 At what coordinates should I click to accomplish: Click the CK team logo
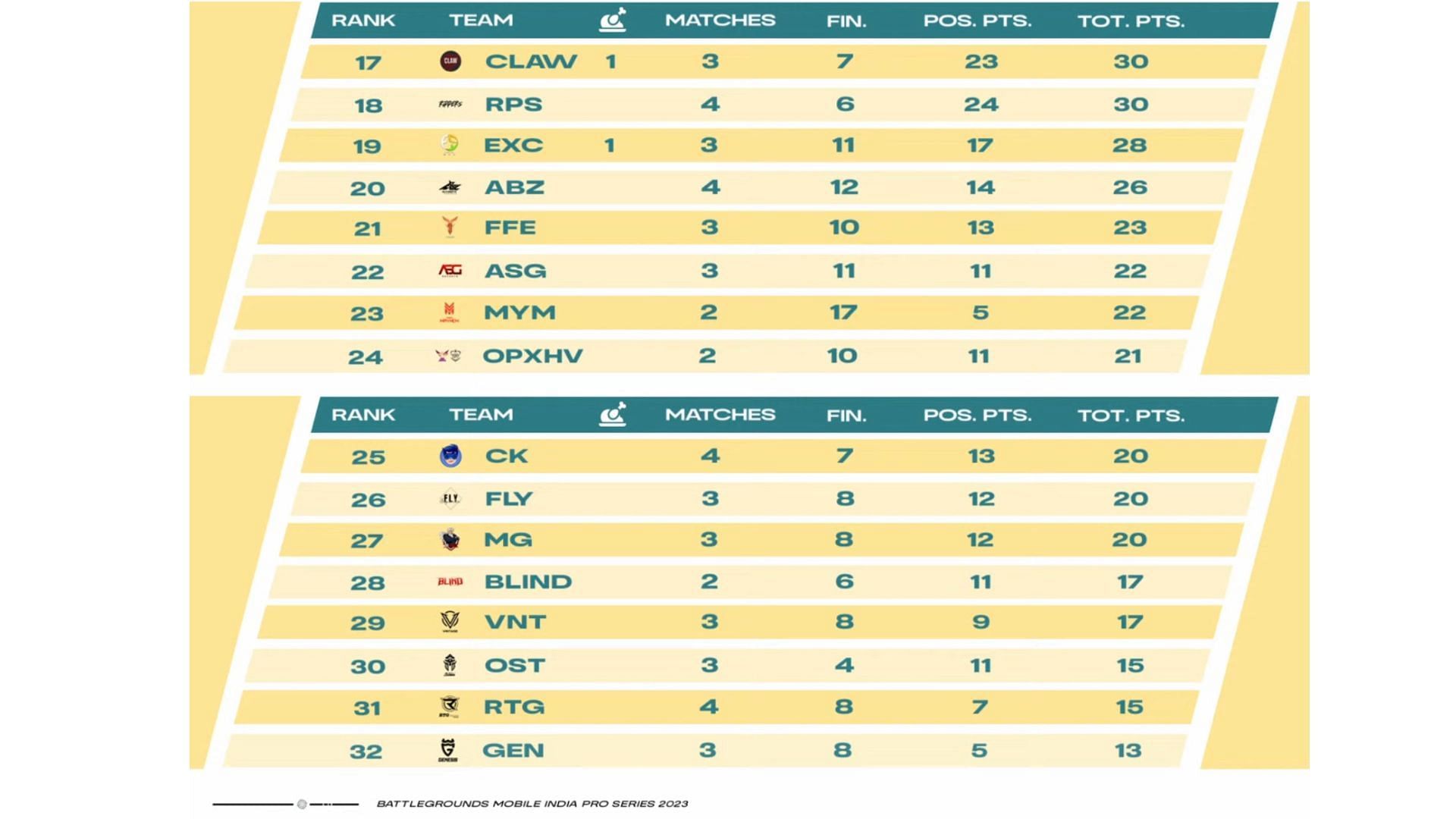point(450,456)
